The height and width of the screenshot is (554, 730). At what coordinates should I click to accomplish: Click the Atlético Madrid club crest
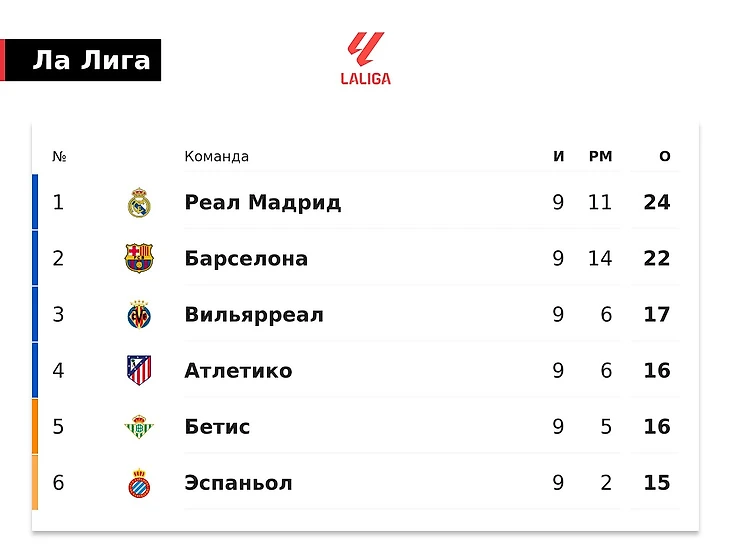click(x=139, y=371)
